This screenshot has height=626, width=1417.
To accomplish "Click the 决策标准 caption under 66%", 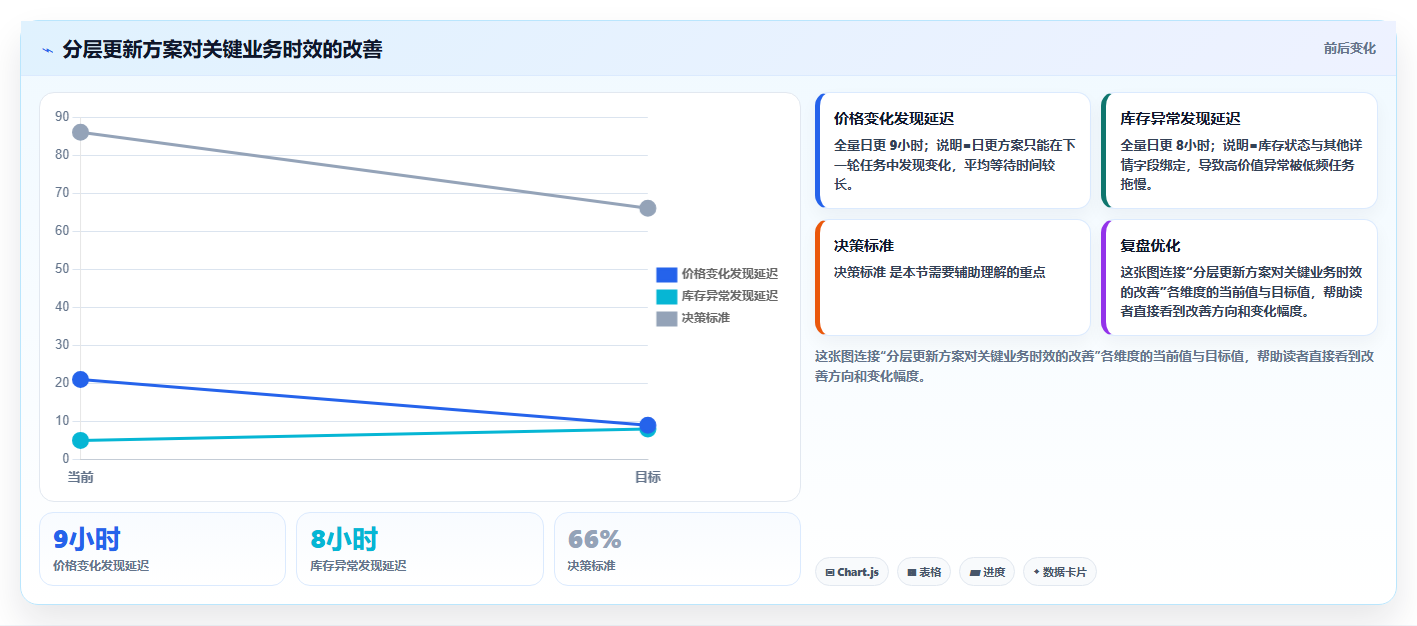I will [591, 566].
